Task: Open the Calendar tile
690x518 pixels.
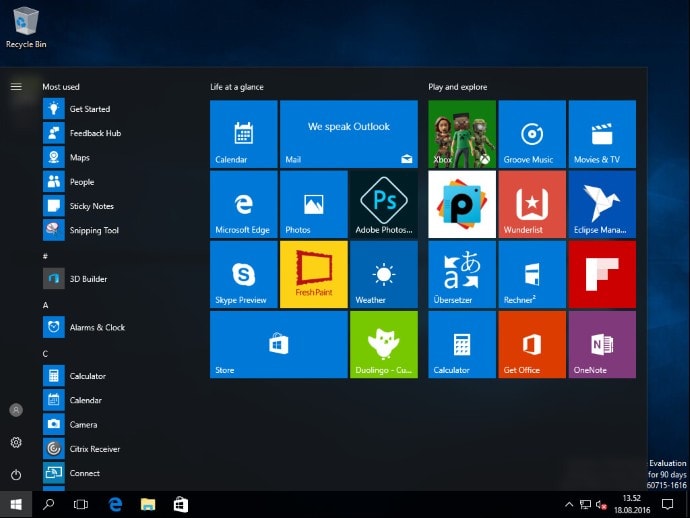Action: [x=244, y=134]
